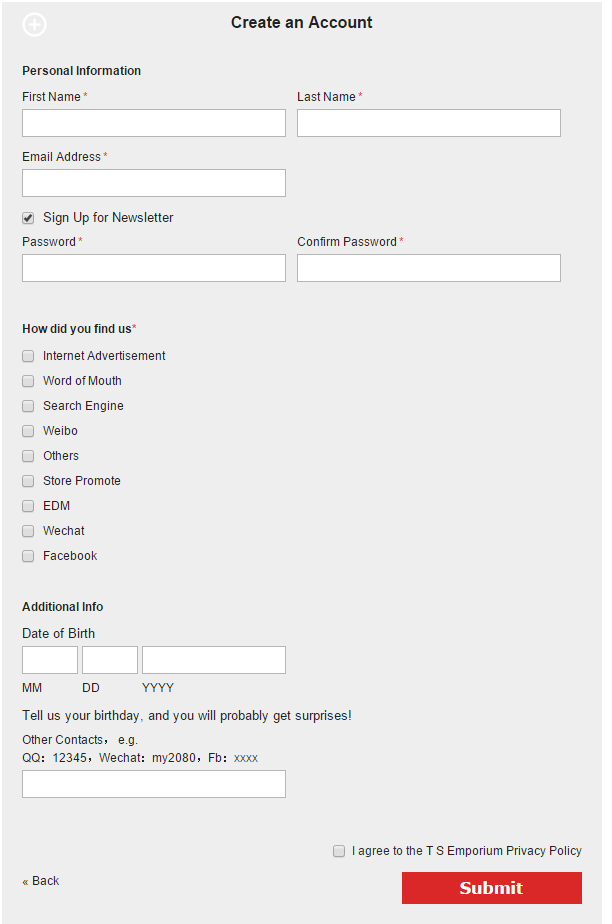Go back via the « Back link

click(41, 881)
